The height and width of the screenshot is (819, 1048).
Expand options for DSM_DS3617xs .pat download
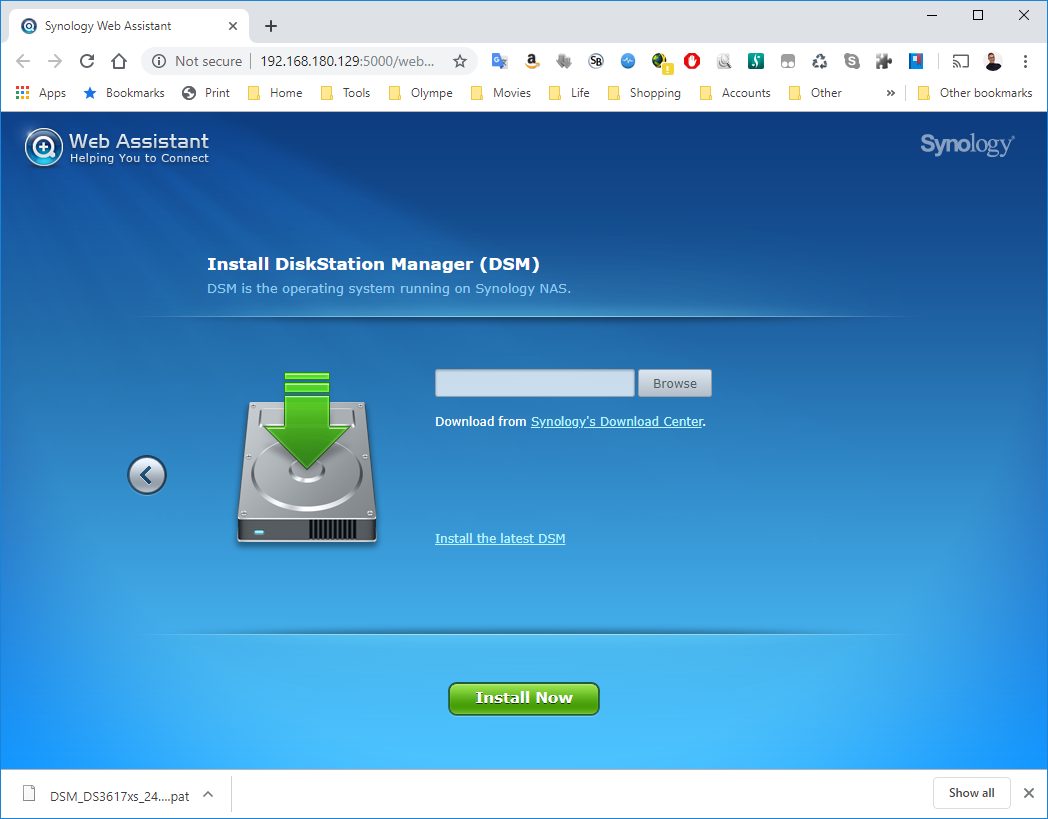click(209, 794)
